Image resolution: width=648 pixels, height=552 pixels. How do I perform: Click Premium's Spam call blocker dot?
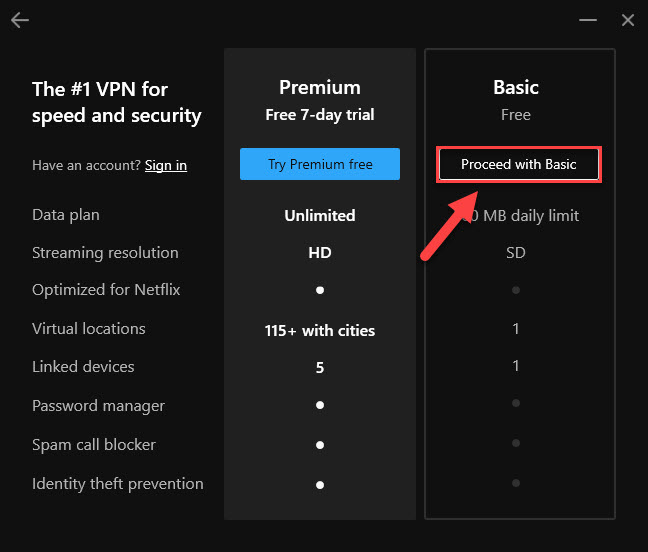[320, 445]
